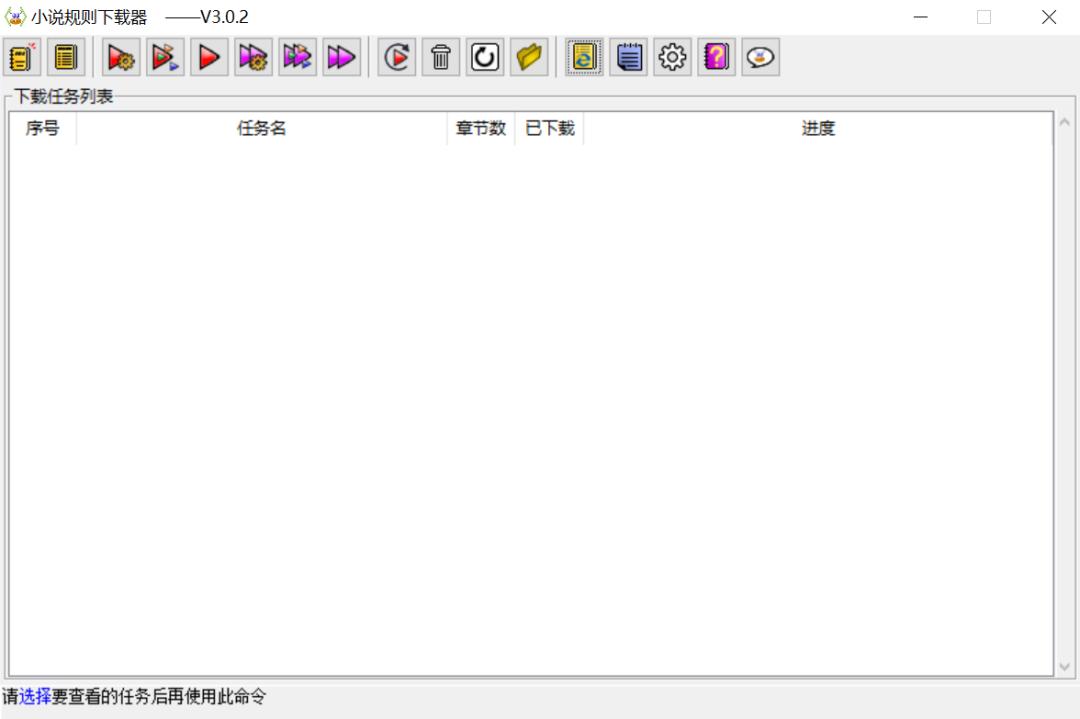Click the black circular refresh icon
This screenshot has width=1080, height=719.
point(485,57)
